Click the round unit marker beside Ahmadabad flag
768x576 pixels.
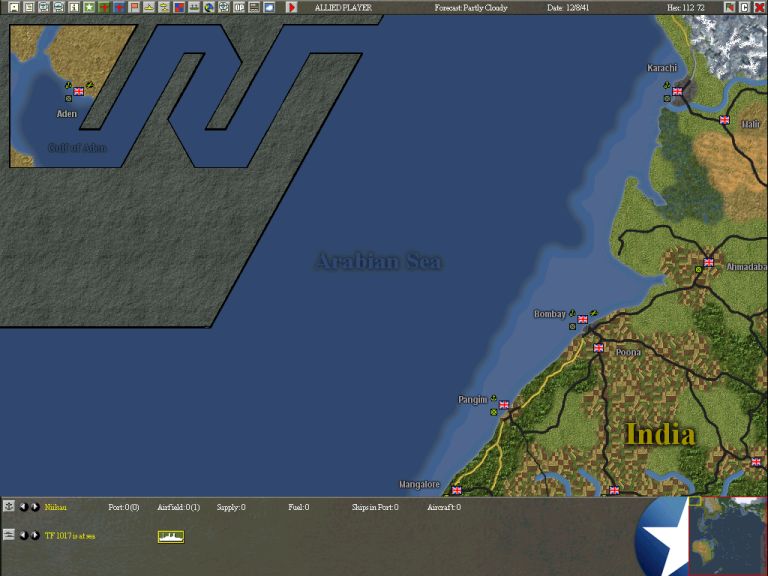click(698, 269)
